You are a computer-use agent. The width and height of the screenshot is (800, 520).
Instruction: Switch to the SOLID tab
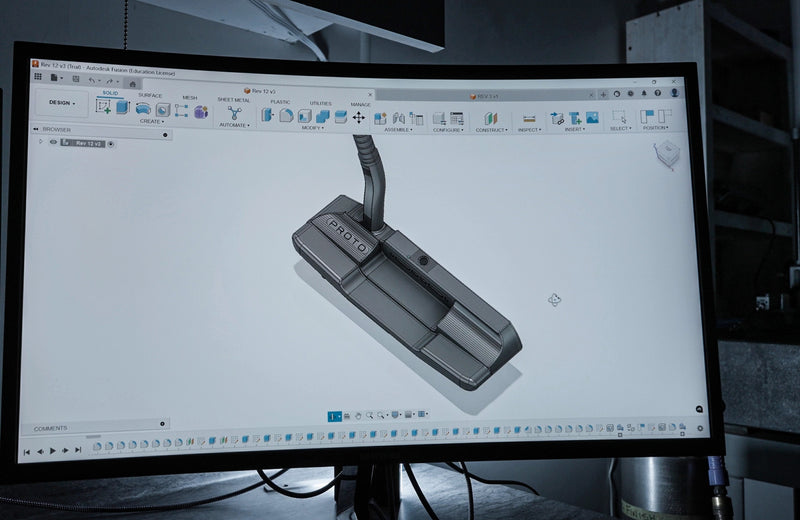(110, 93)
